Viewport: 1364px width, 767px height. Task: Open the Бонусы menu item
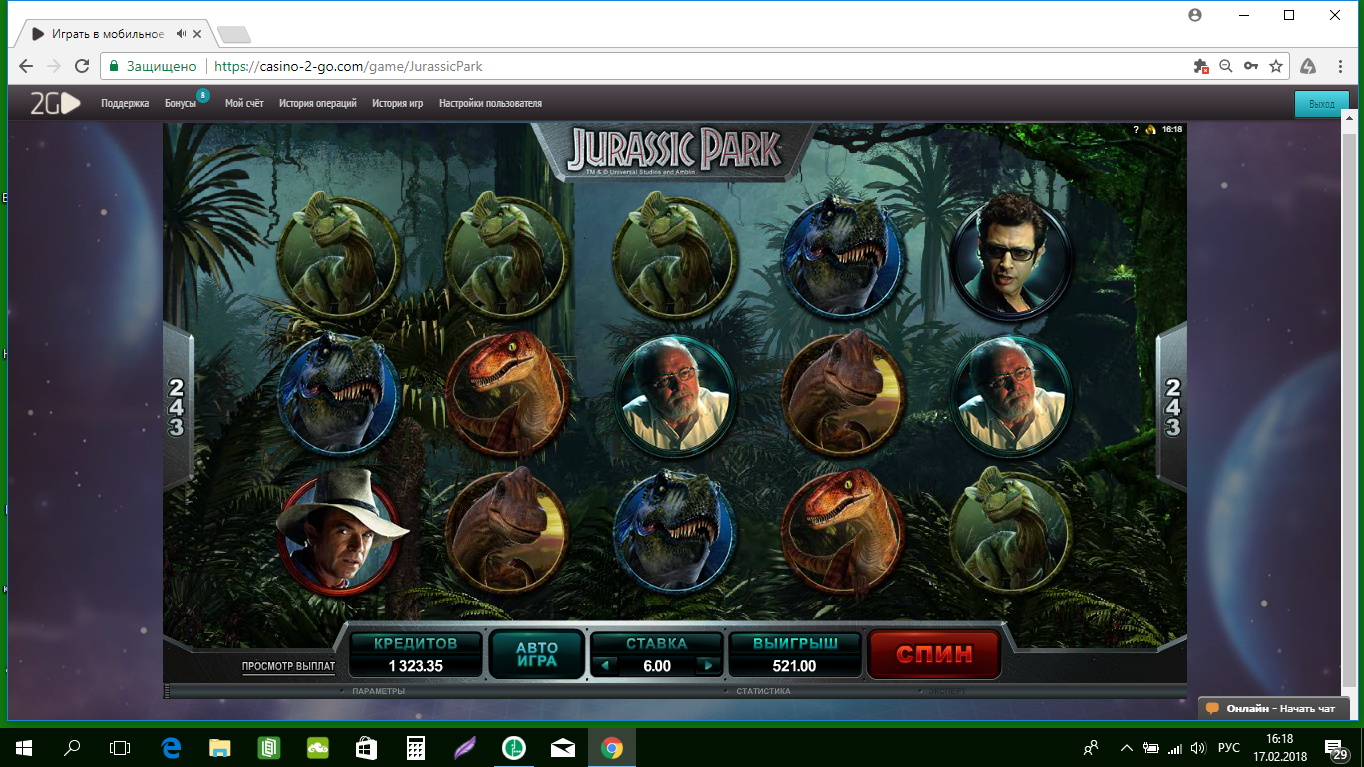point(181,103)
